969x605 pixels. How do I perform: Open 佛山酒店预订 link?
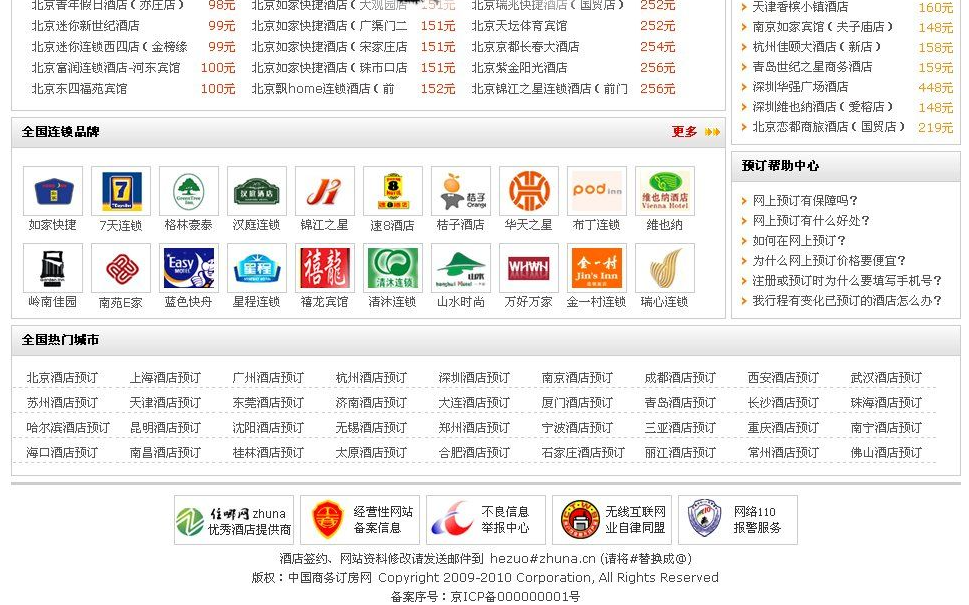[x=886, y=452]
